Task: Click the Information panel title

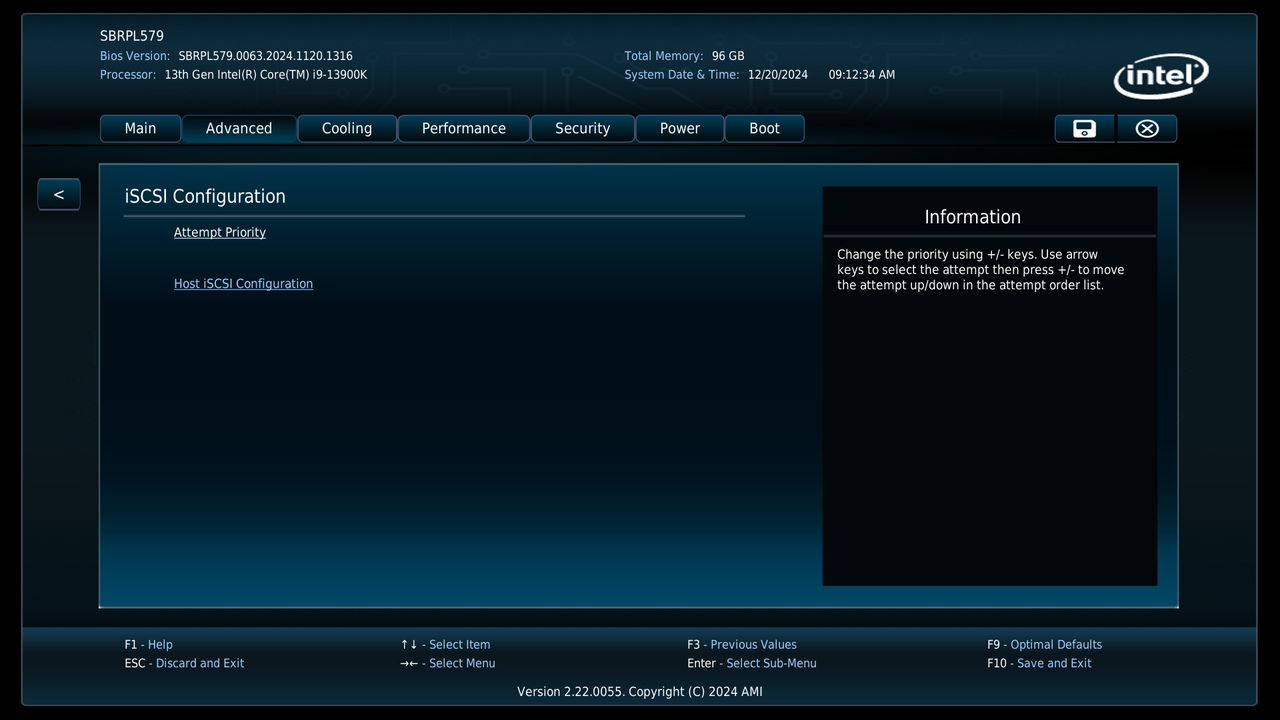Action: click(x=972, y=217)
